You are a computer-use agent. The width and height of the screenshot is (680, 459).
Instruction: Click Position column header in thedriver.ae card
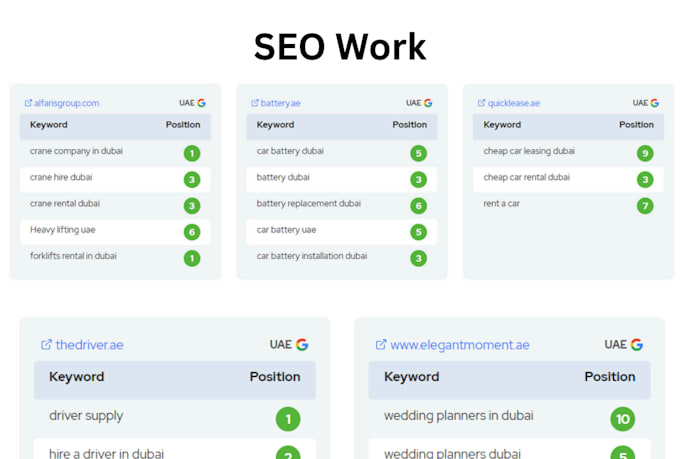[x=275, y=377]
